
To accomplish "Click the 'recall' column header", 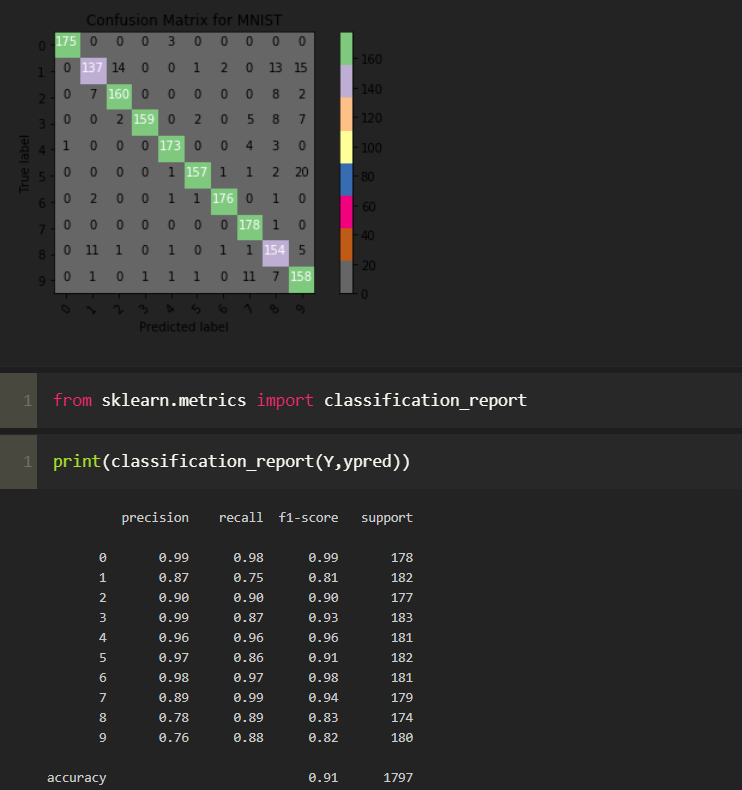I will tap(241, 518).
